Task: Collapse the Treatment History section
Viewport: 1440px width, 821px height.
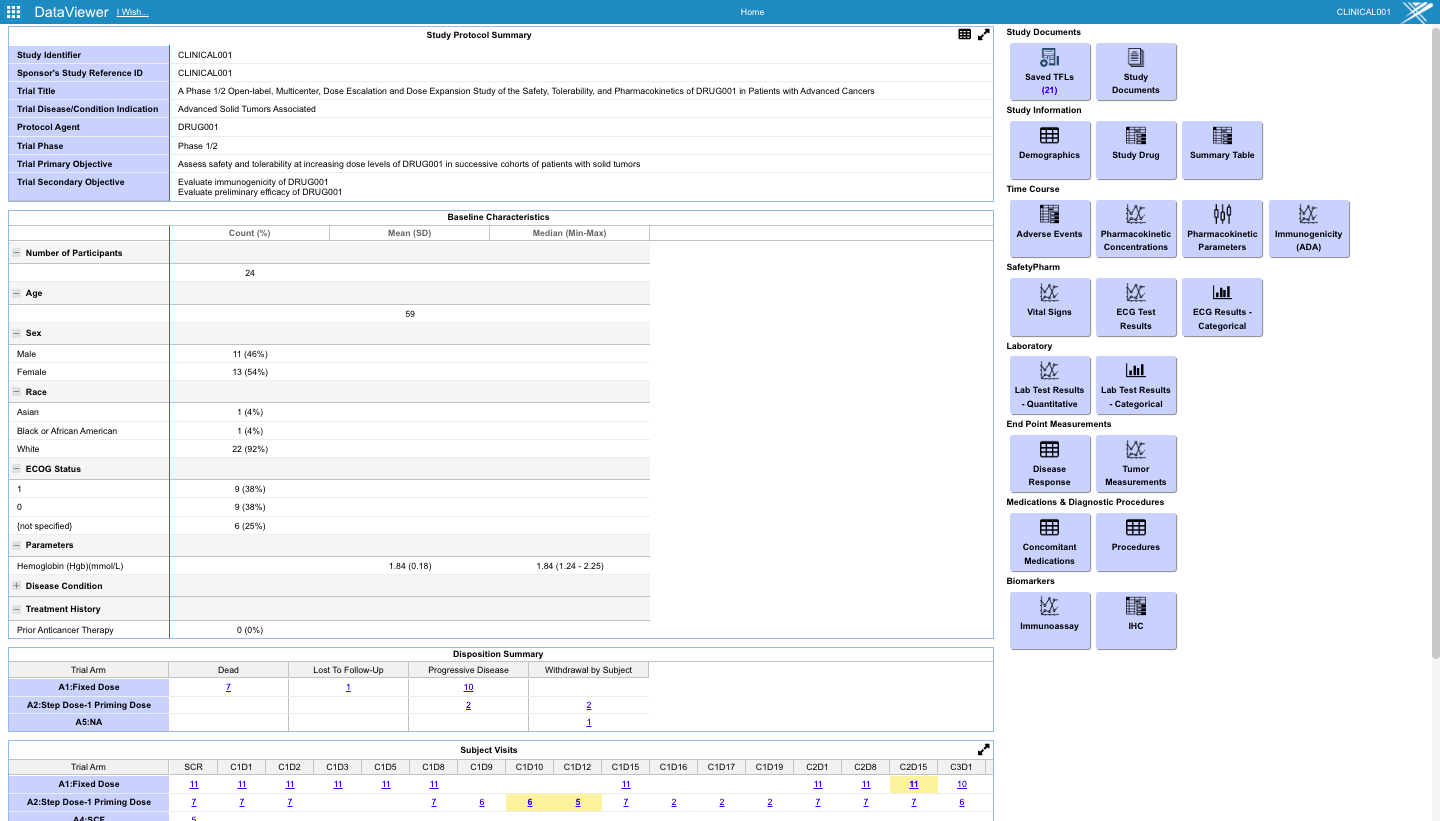Action: [x=16, y=608]
